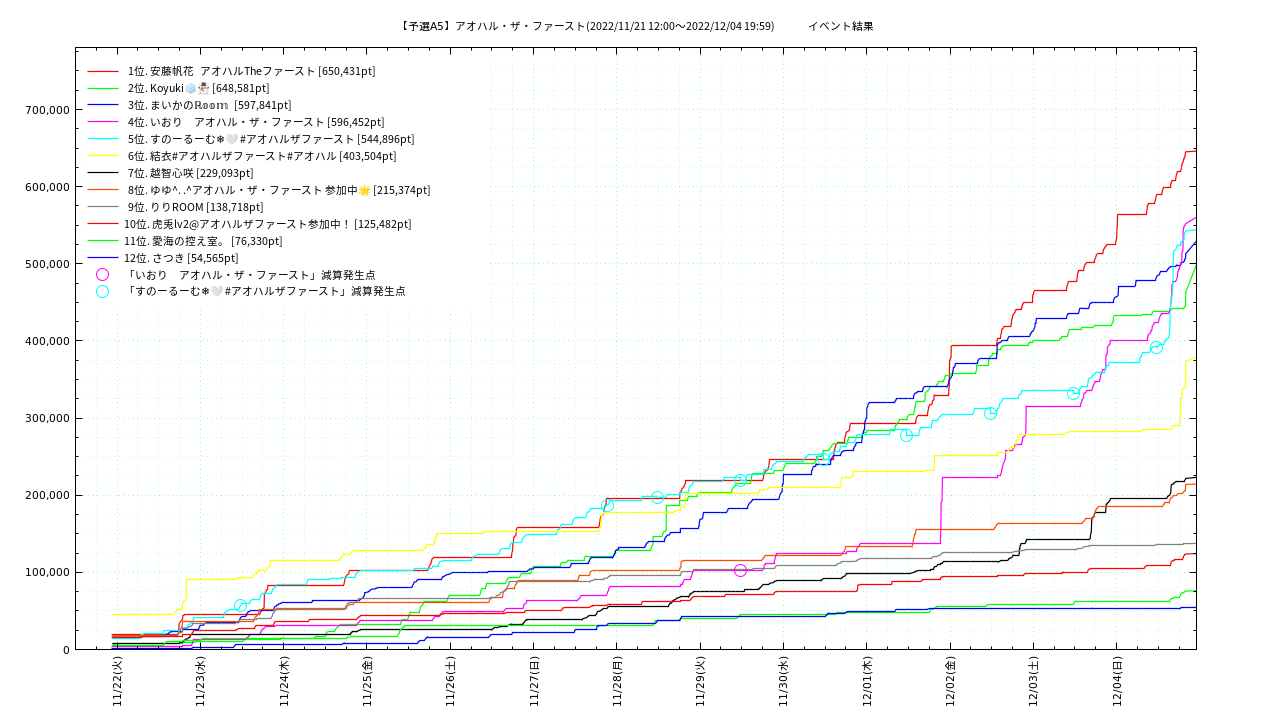Click the 11/26(土) date label
This screenshot has height=720, width=1280.
(x=450, y=682)
